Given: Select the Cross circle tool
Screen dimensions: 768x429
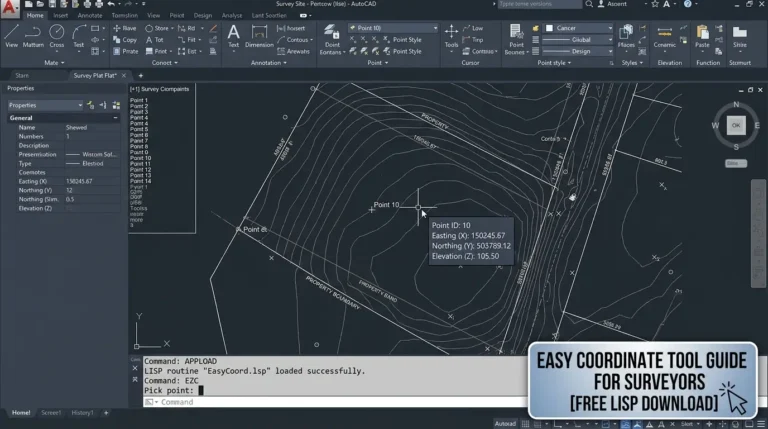Looking at the screenshot, I should 56,37.
